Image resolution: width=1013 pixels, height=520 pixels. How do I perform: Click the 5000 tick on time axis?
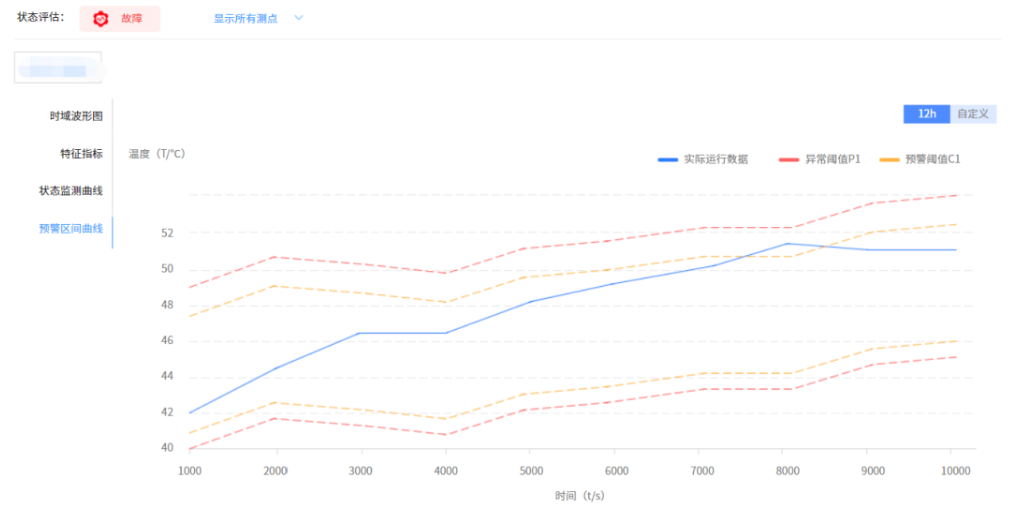tap(531, 470)
